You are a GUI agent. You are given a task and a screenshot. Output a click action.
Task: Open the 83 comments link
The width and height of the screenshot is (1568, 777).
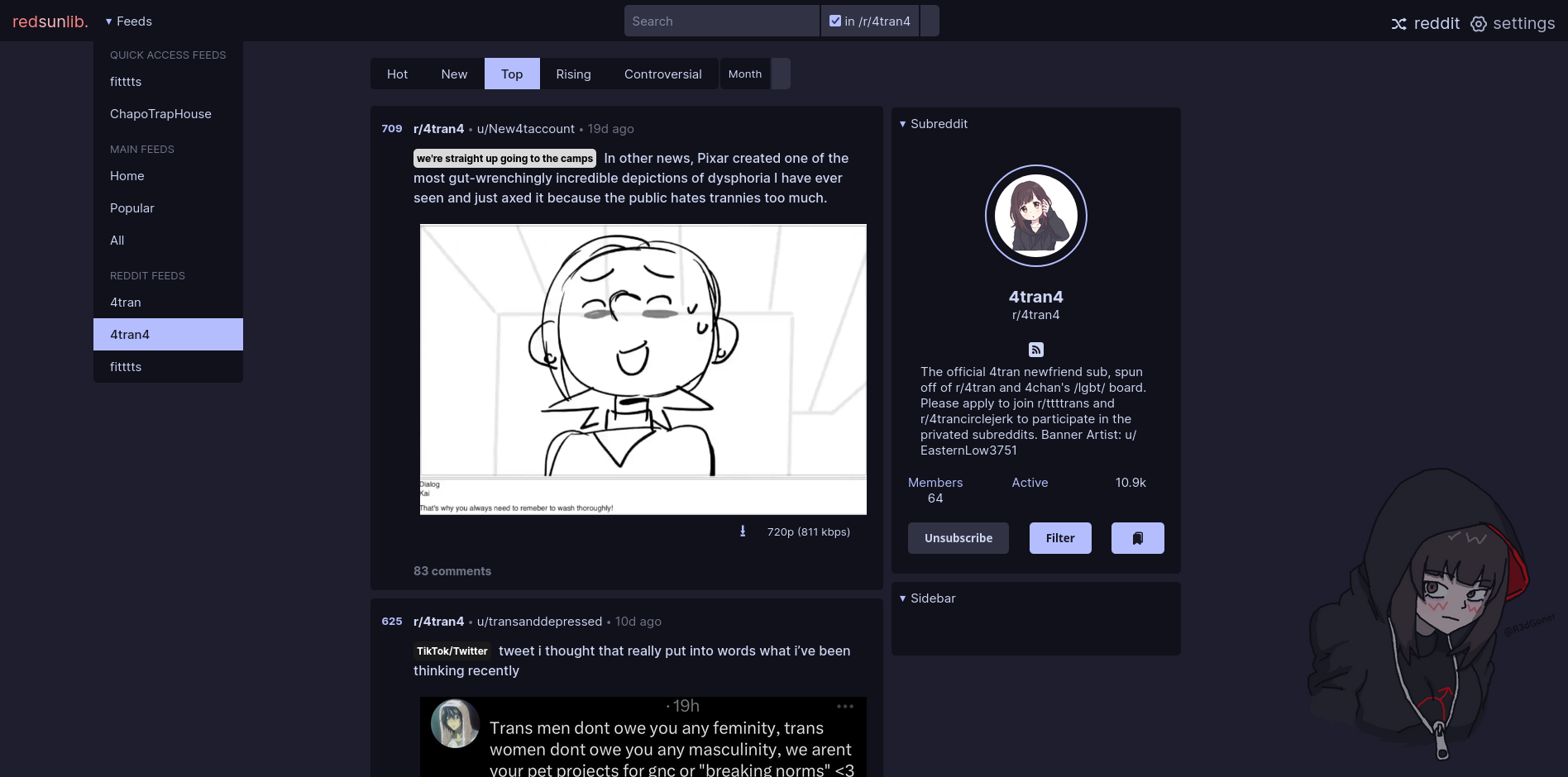pos(452,571)
